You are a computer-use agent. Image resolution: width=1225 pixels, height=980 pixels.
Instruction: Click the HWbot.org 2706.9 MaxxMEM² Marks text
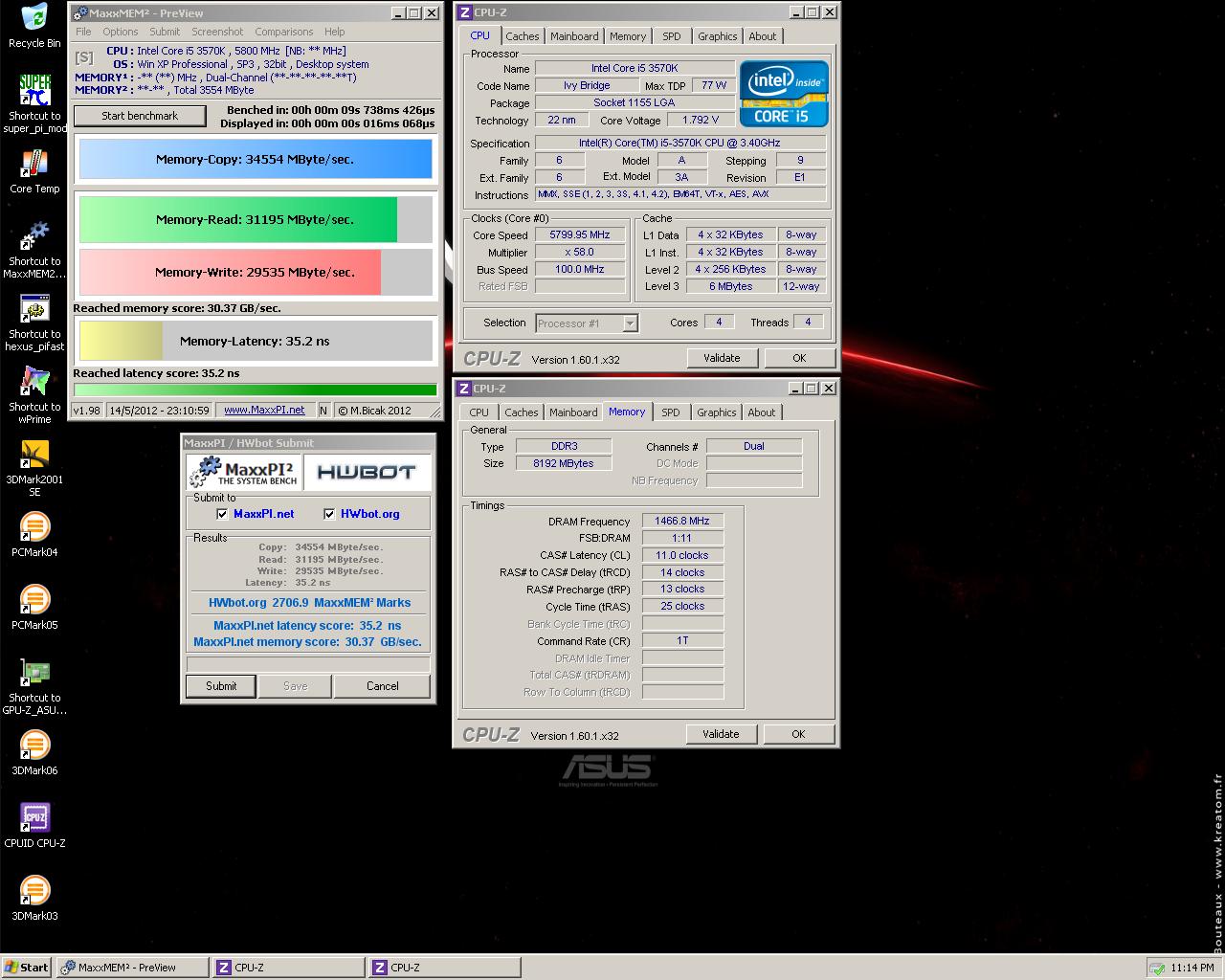coord(309,603)
